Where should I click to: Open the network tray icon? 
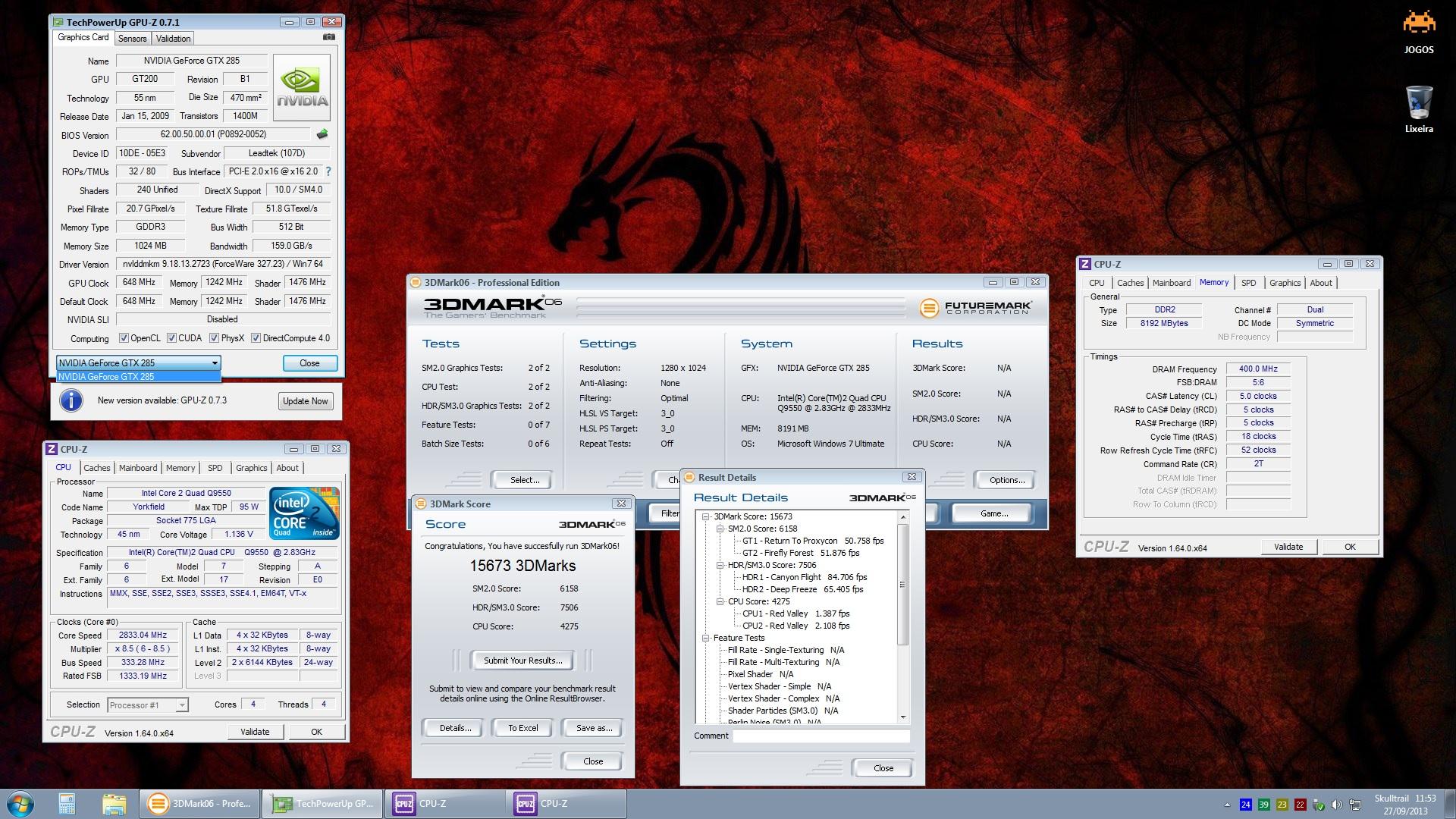(1354, 805)
